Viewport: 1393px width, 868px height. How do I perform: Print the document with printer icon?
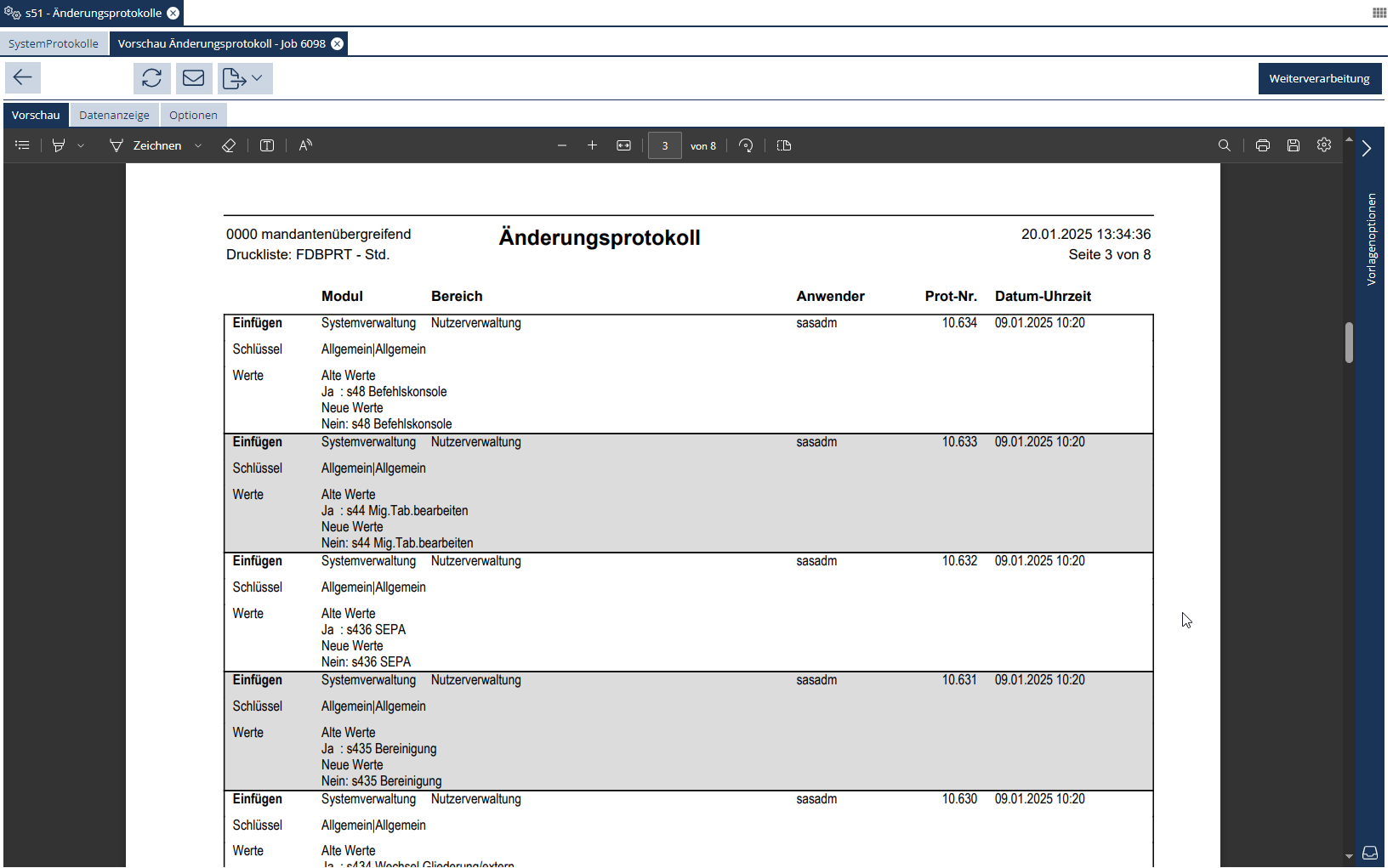pyautogui.click(x=1263, y=145)
